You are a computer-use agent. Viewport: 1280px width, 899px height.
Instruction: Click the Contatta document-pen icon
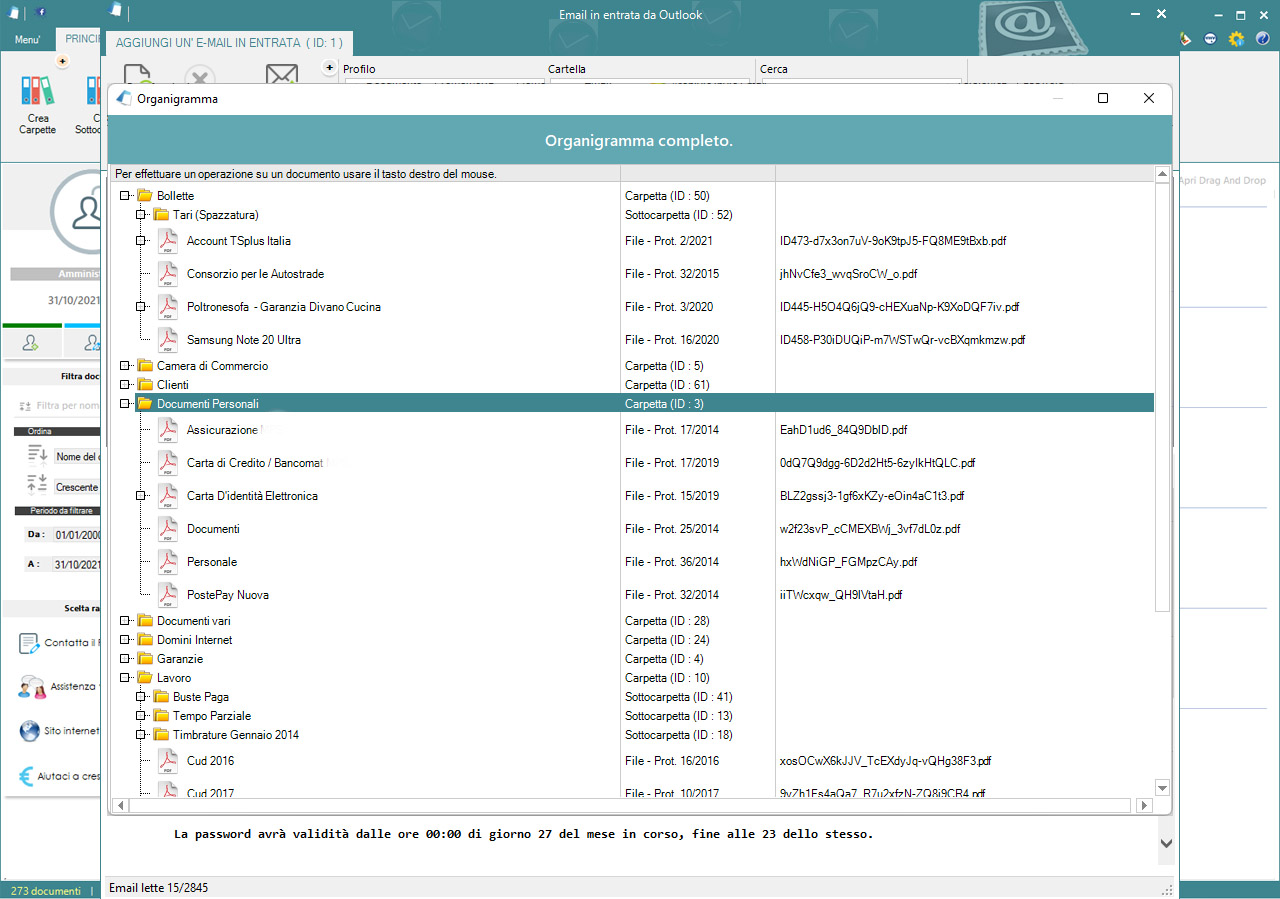29,643
